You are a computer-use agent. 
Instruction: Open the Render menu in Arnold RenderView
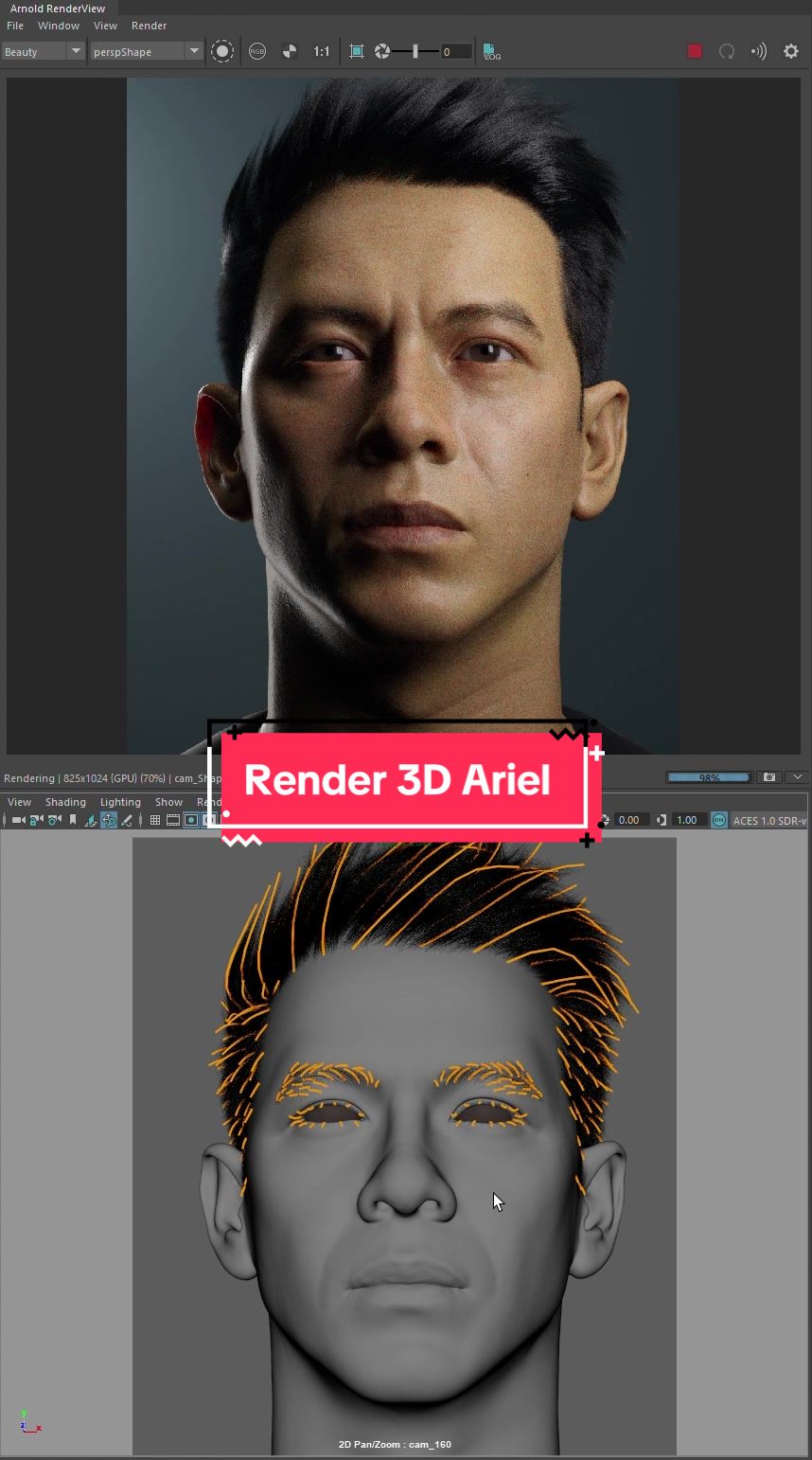coord(149,26)
